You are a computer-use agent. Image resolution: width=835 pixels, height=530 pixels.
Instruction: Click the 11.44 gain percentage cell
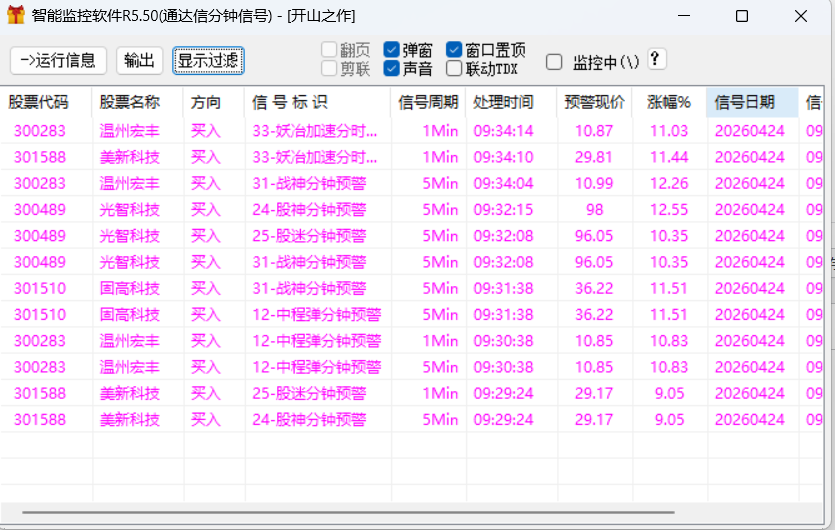pyautogui.click(x=669, y=157)
